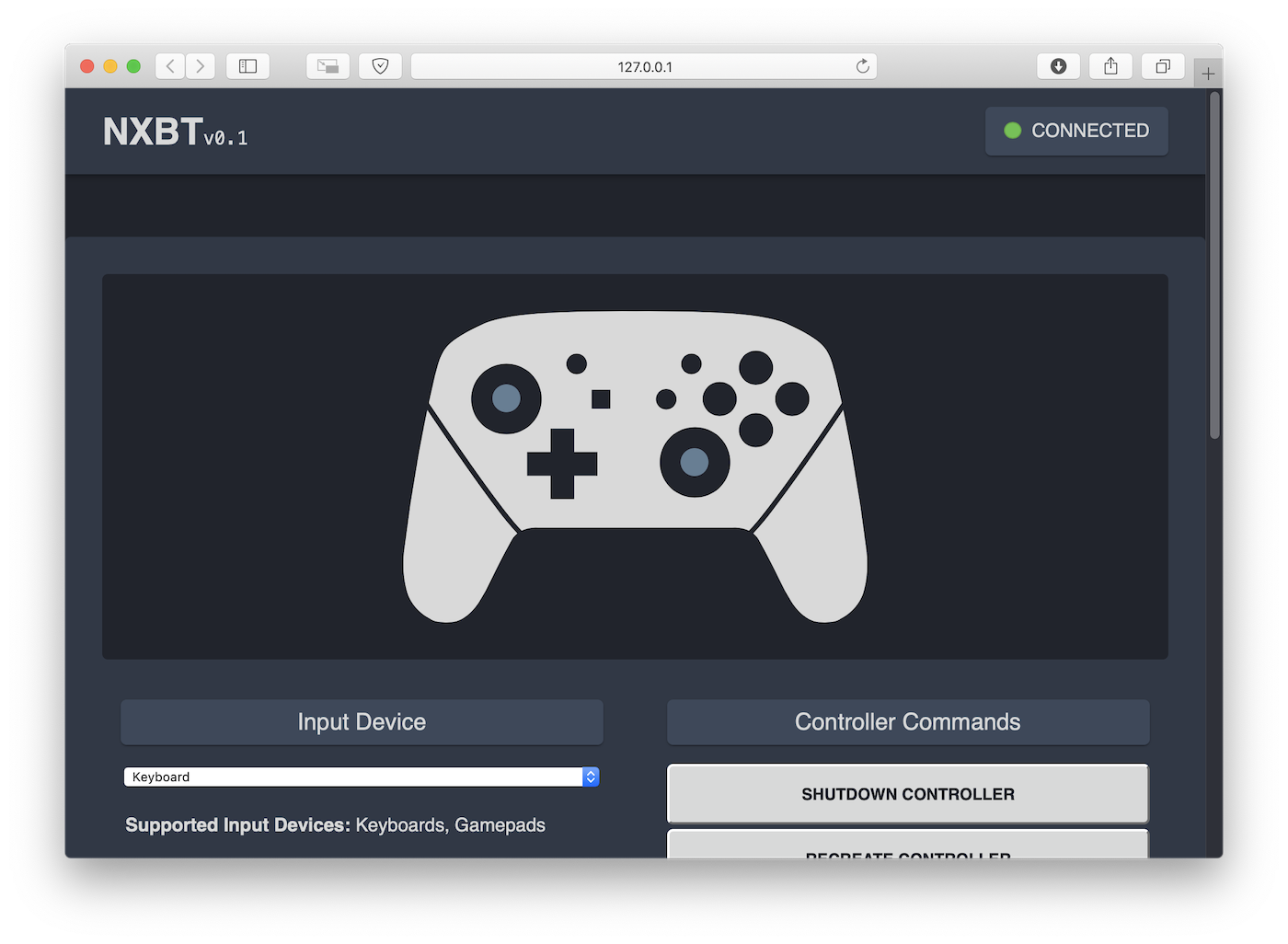This screenshot has height=944, width=1288.
Task: Click the privacy shield icon in the toolbar
Action: [380, 65]
